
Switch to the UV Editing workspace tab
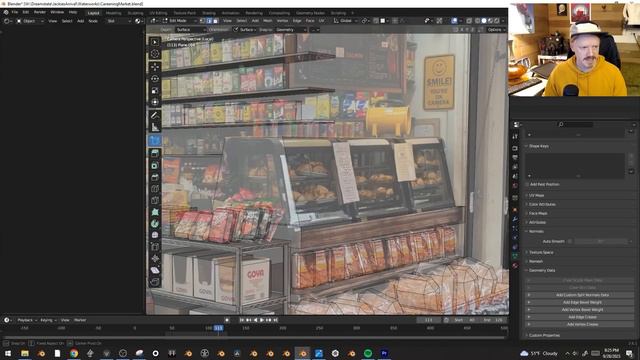pos(158,13)
